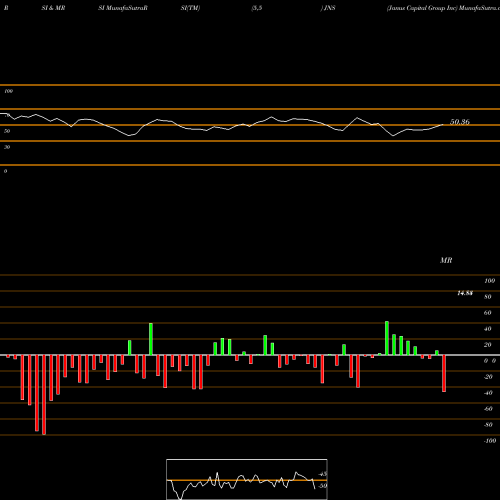The image size is (500, 500).
Task: Click the -59 label in mini chart
Action: 322,486
